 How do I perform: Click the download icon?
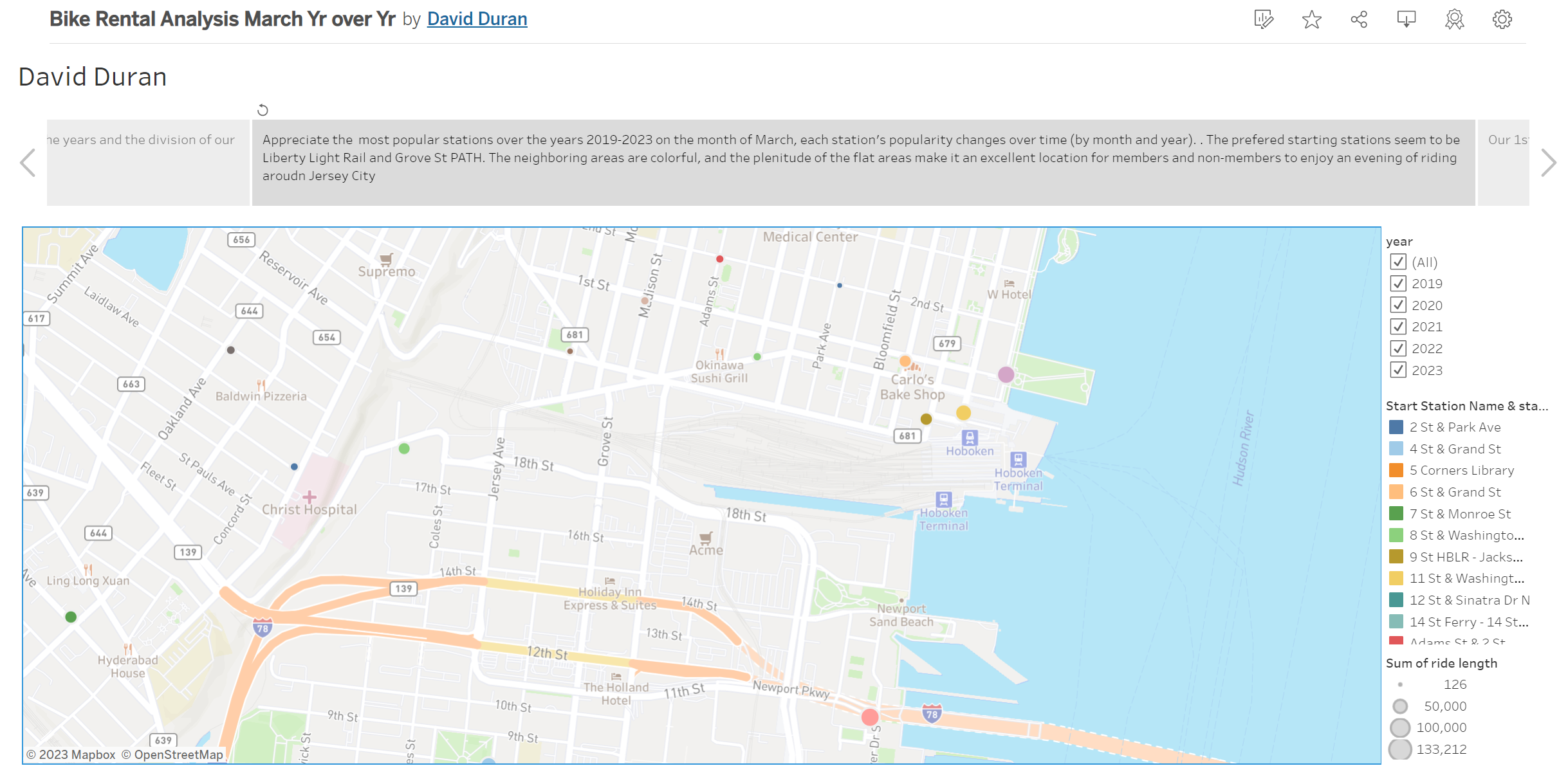coord(1407,19)
